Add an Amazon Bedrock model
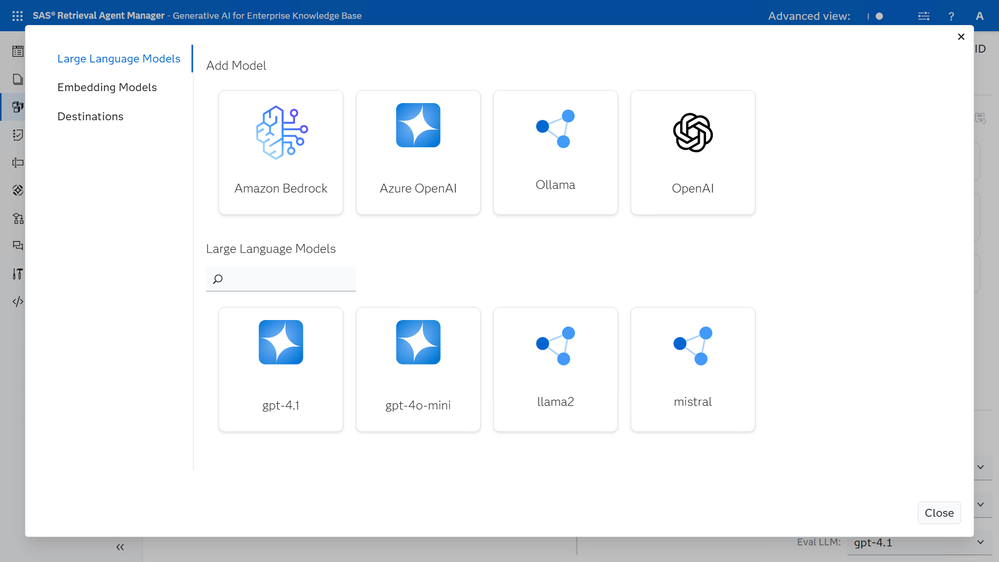 tap(281, 152)
